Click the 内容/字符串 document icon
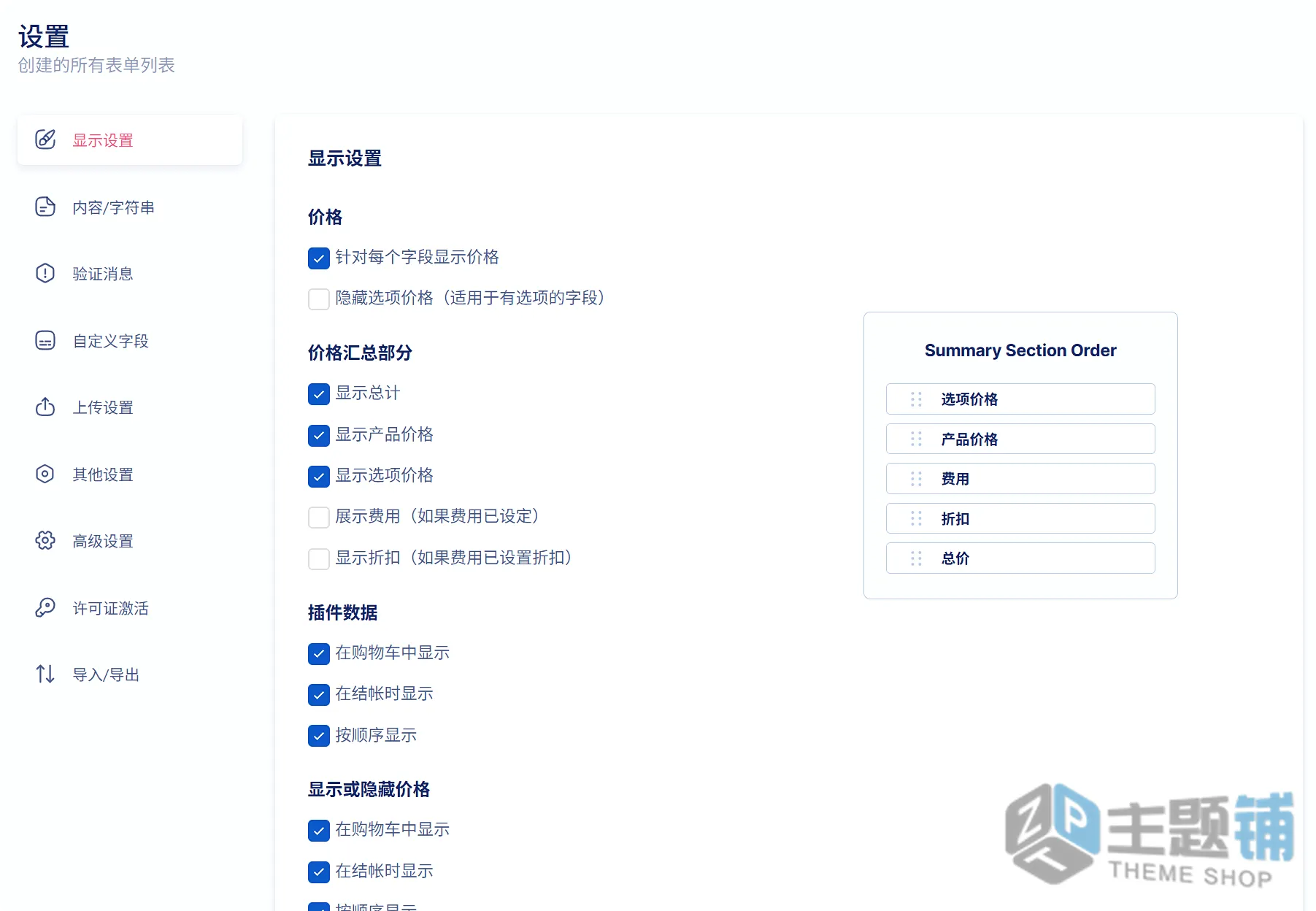This screenshot has width=1316, height=911. click(x=45, y=207)
